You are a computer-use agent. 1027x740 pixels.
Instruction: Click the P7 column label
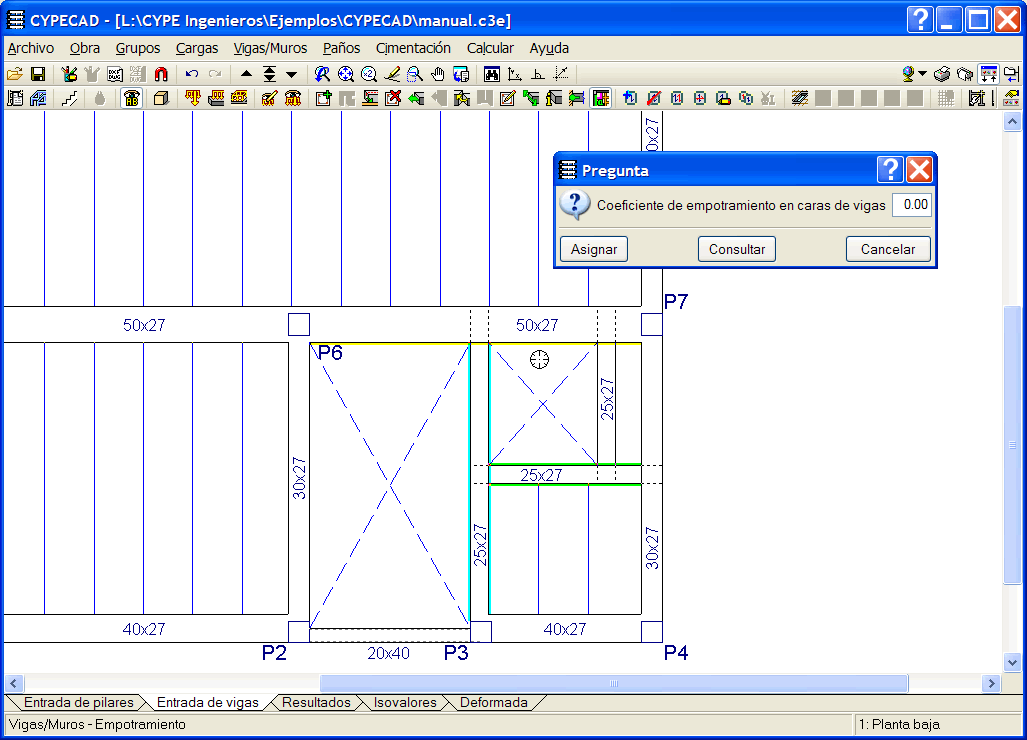coord(676,302)
